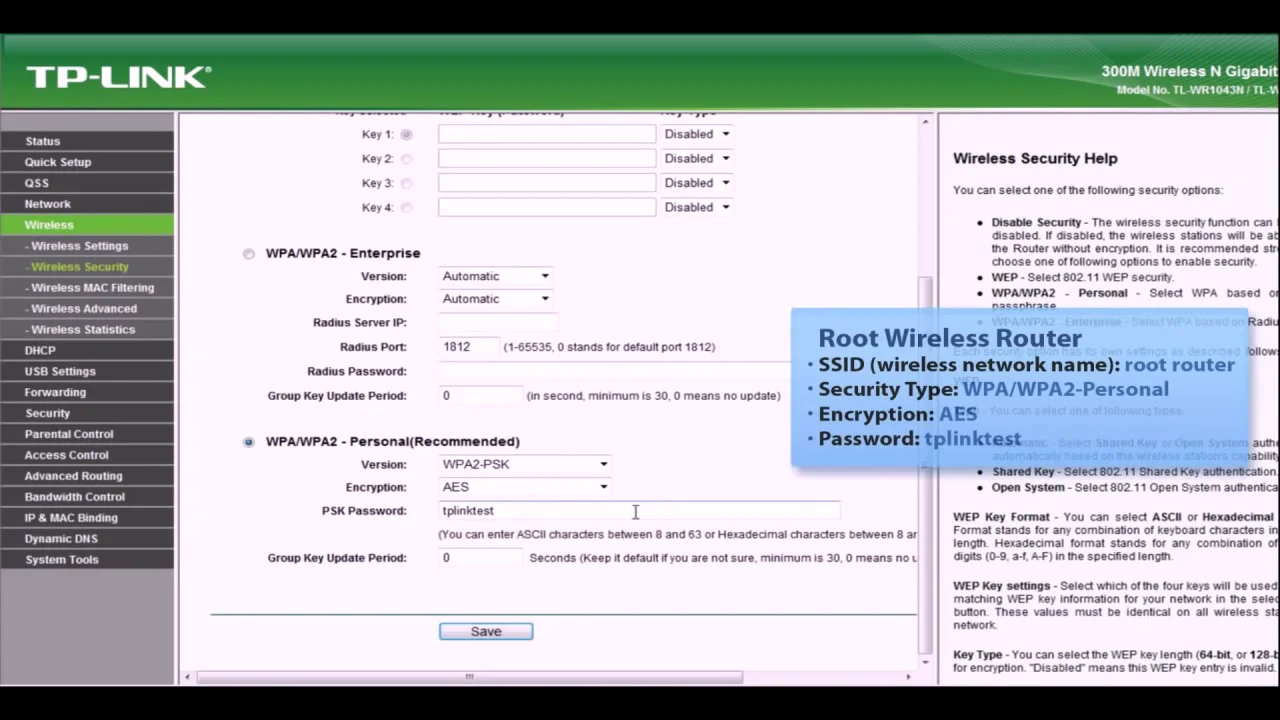Expand the Enterprise Encryption dropdown
The height and width of the screenshot is (720, 1280).
point(496,299)
